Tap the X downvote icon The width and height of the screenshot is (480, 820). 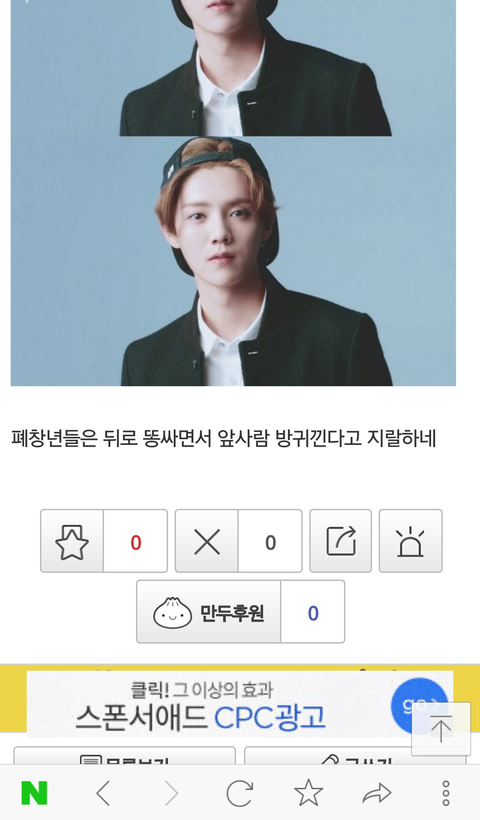click(x=207, y=541)
